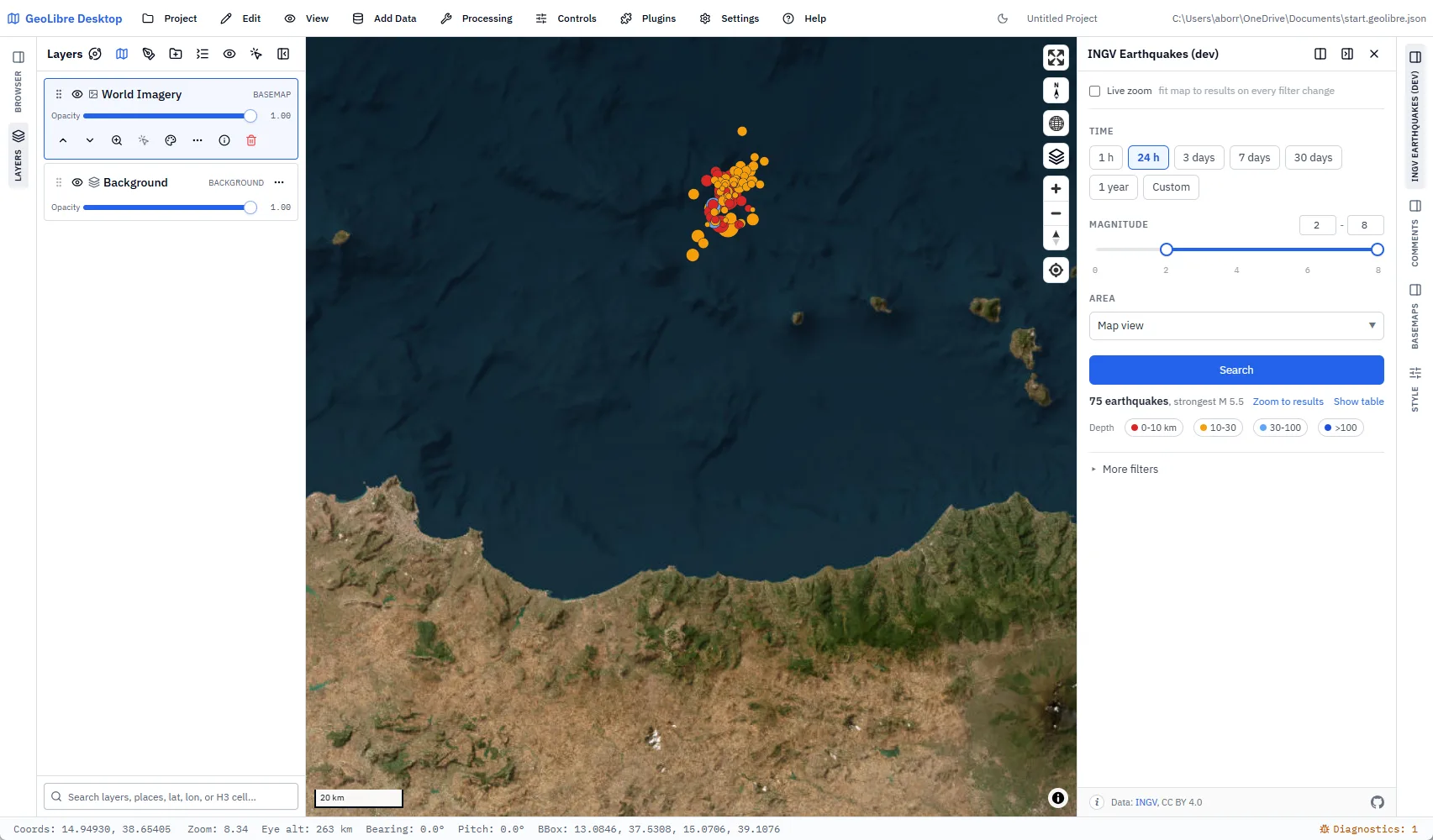The image size is (1433, 840).
Task: Show World Imagery layer info
Action: click(224, 140)
